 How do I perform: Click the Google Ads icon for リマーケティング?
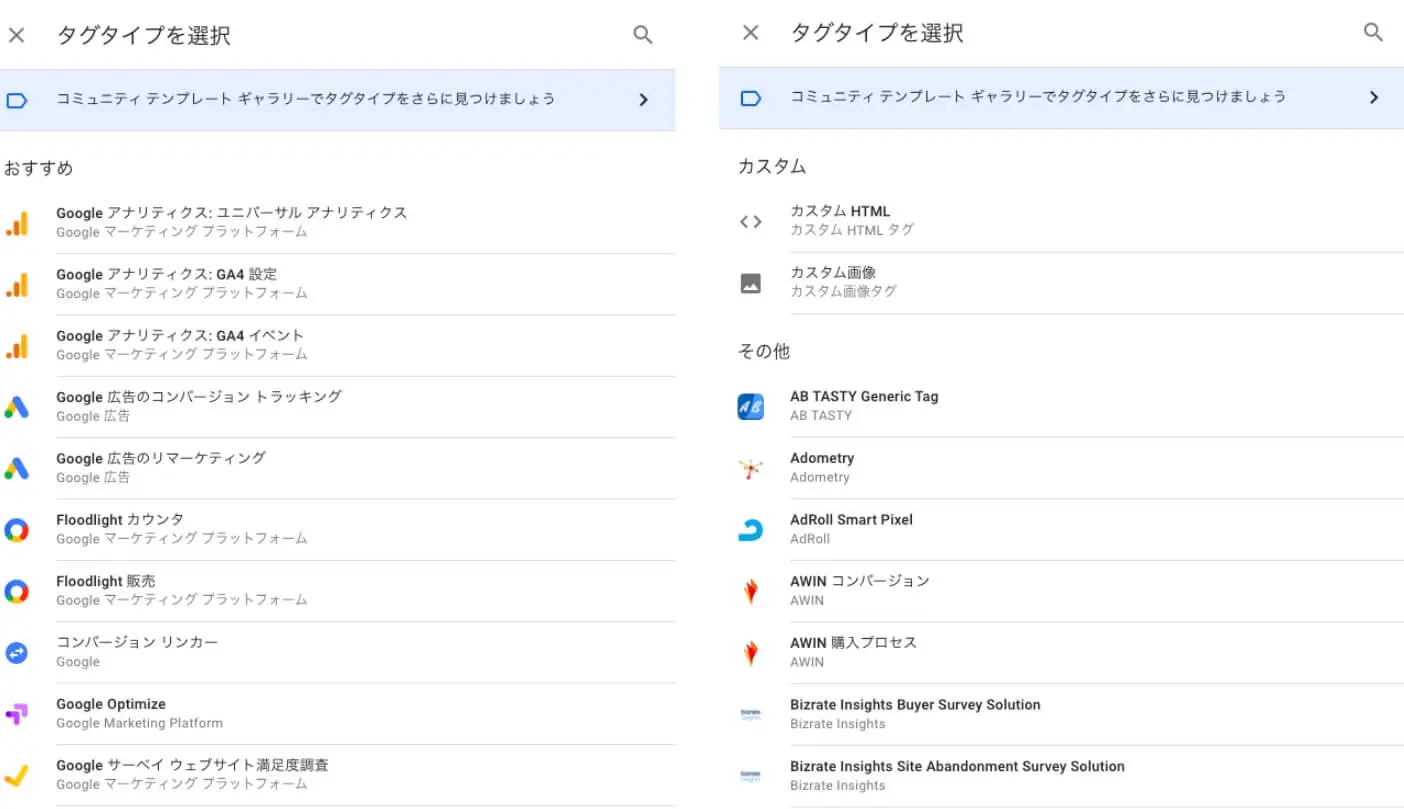(x=16, y=468)
